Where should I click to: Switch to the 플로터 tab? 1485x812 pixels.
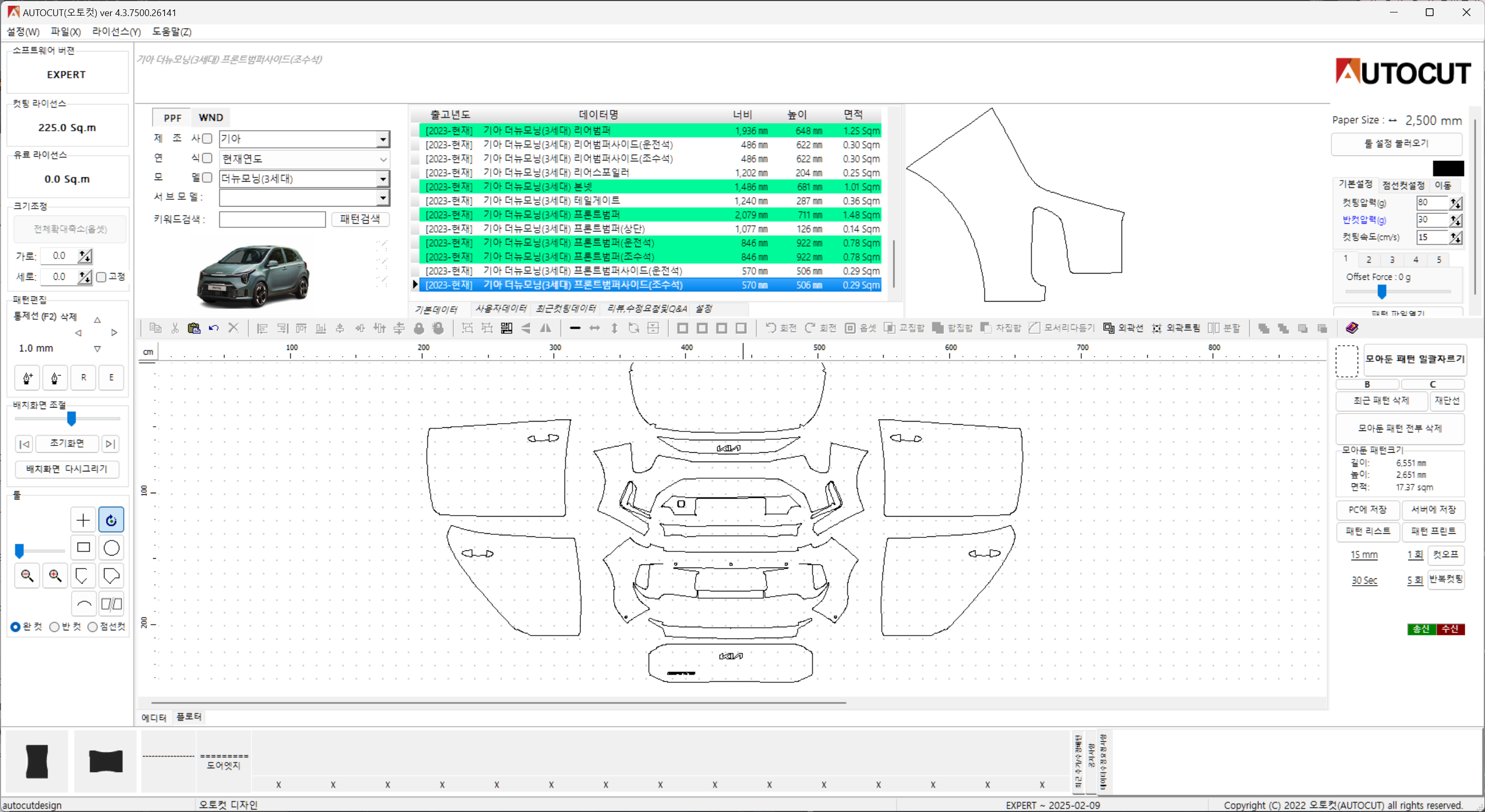click(189, 716)
